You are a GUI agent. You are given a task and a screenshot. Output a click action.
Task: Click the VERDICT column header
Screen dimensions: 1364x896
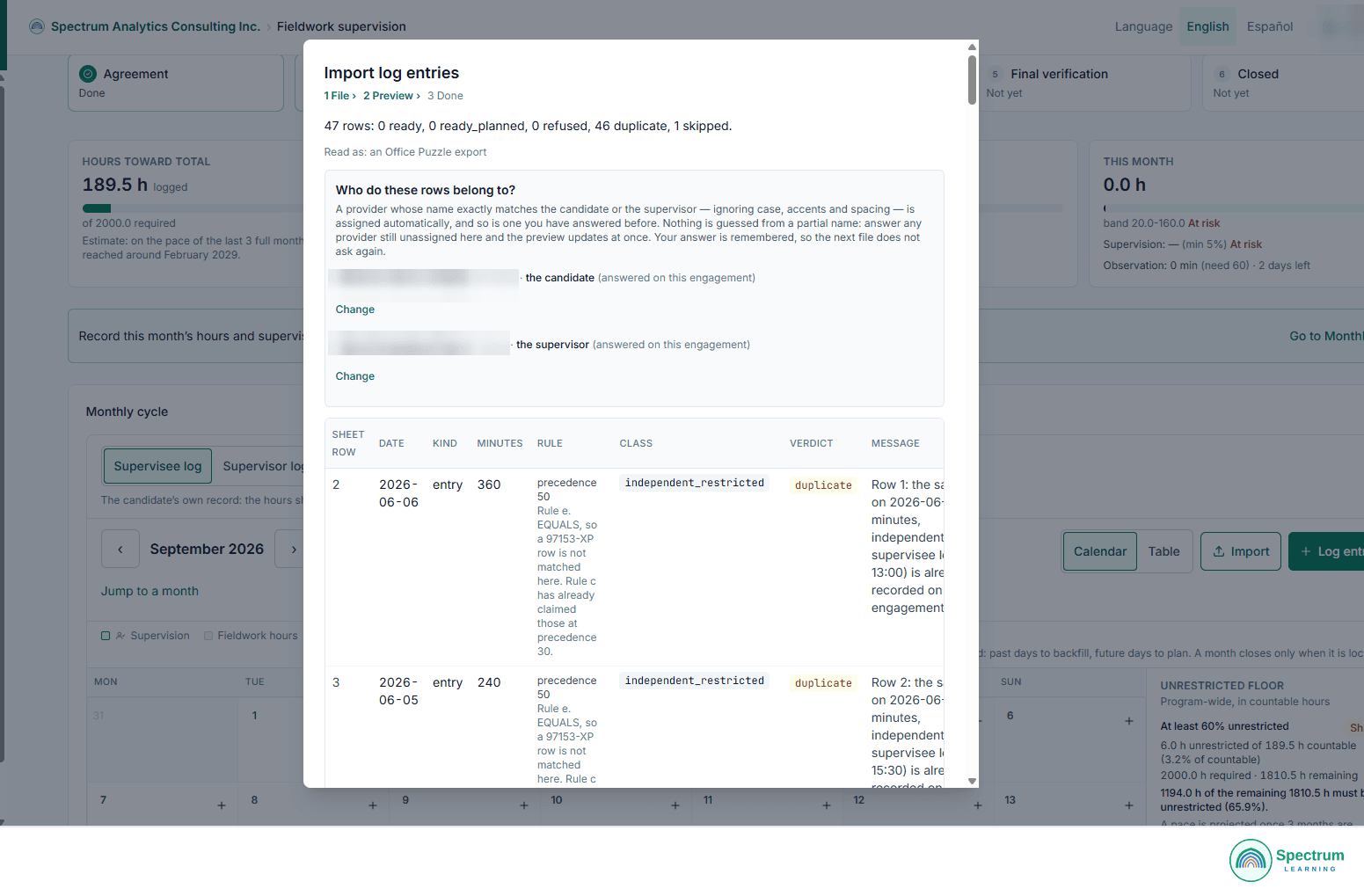(811, 443)
